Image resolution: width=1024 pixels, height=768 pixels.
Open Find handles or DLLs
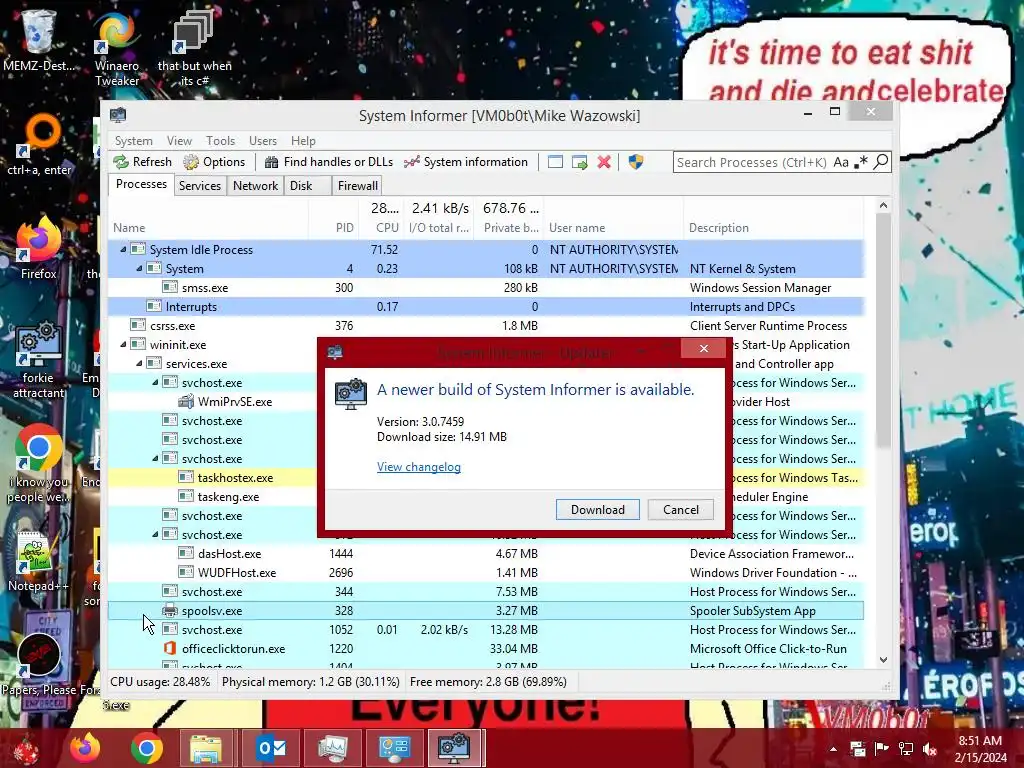(x=328, y=162)
